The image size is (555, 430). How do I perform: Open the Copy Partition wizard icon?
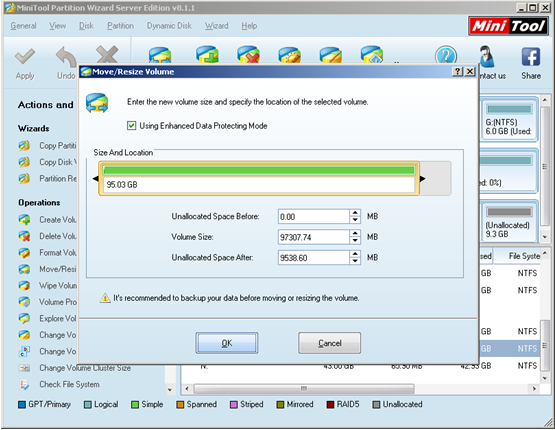[x=24, y=145]
